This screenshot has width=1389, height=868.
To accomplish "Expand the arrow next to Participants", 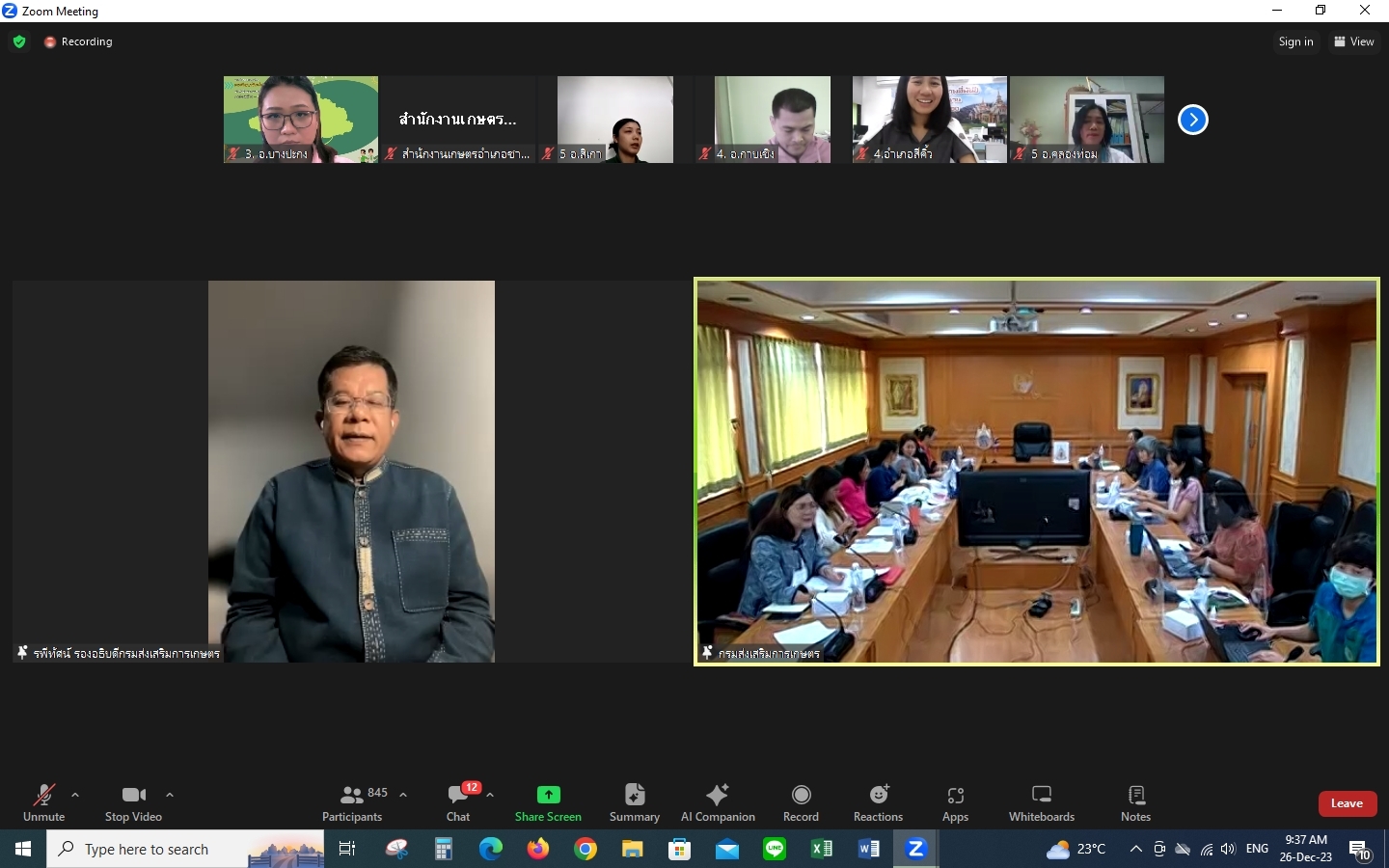I will 403,795.
